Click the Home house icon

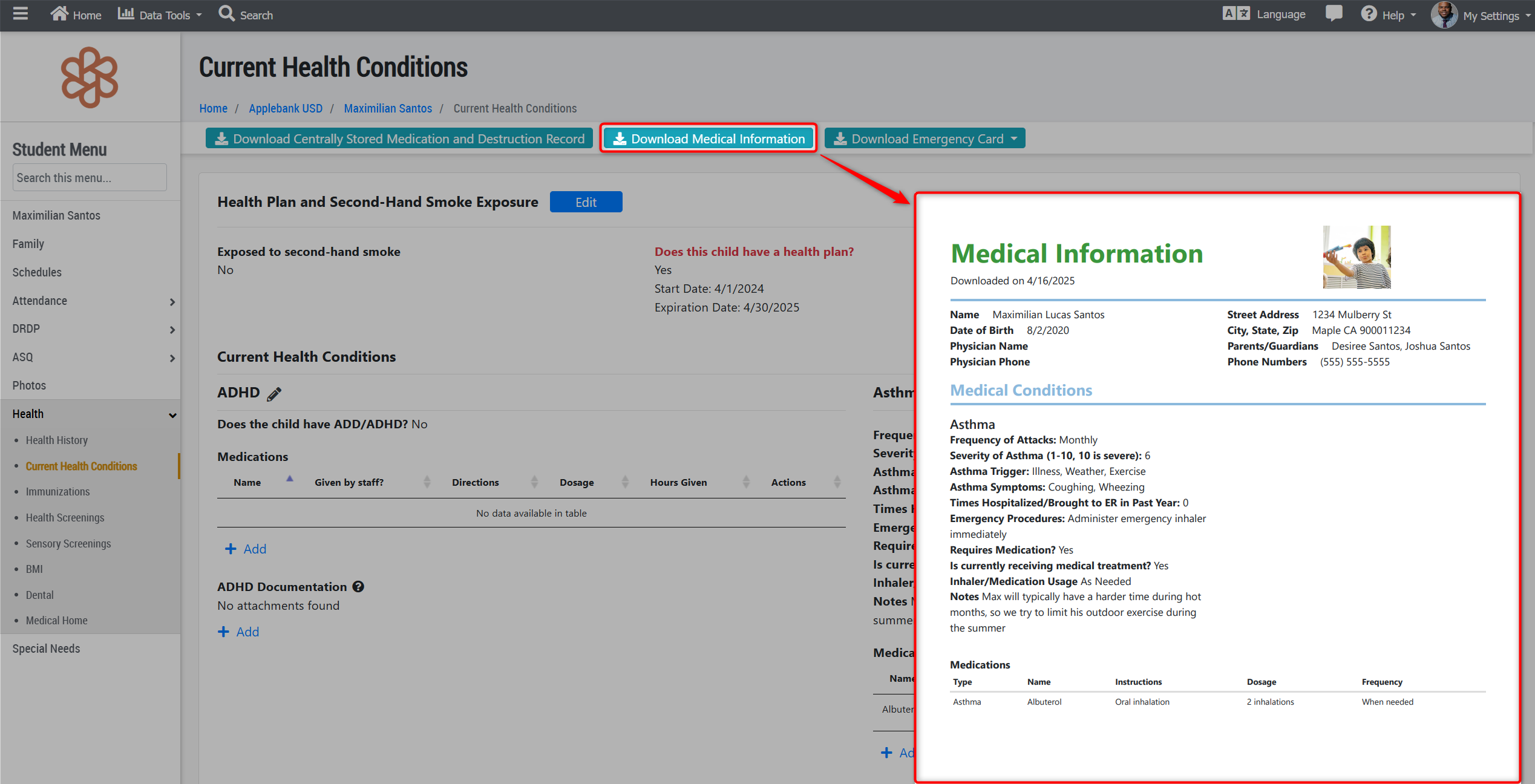tap(59, 14)
